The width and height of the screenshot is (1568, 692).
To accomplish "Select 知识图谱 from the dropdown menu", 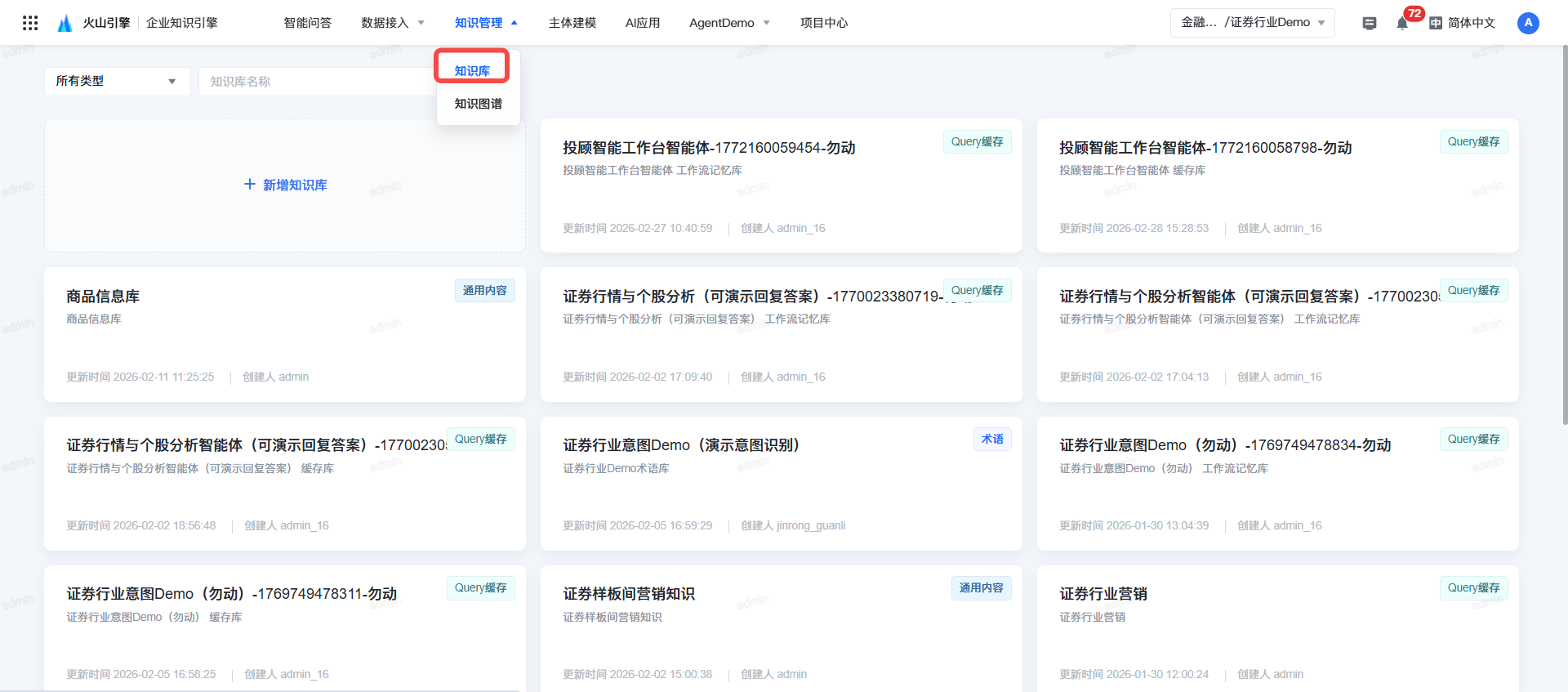I will coord(479,104).
